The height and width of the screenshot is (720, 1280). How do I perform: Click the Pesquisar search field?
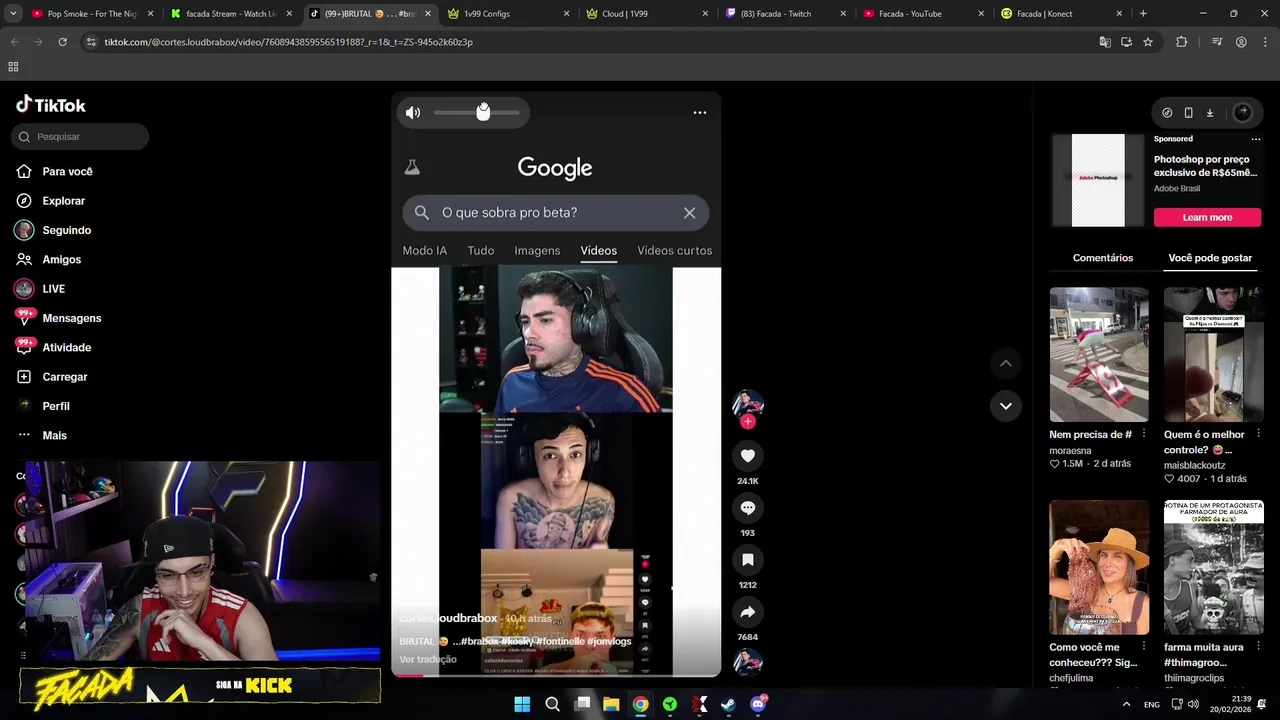[x=80, y=137]
